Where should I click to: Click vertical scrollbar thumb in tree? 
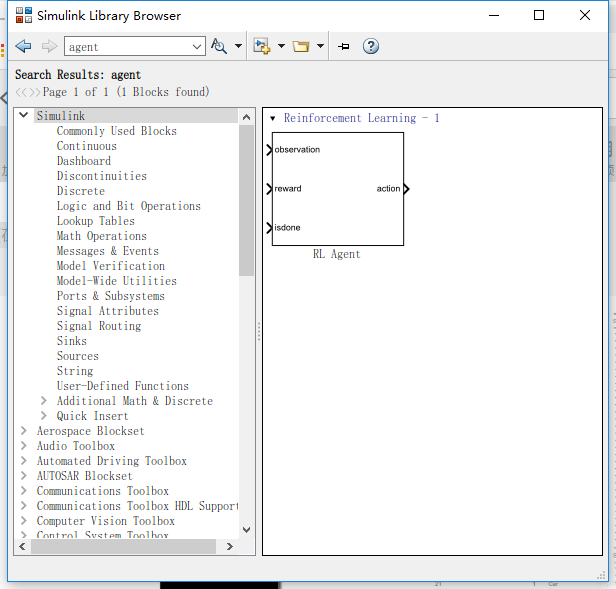click(x=246, y=201)
